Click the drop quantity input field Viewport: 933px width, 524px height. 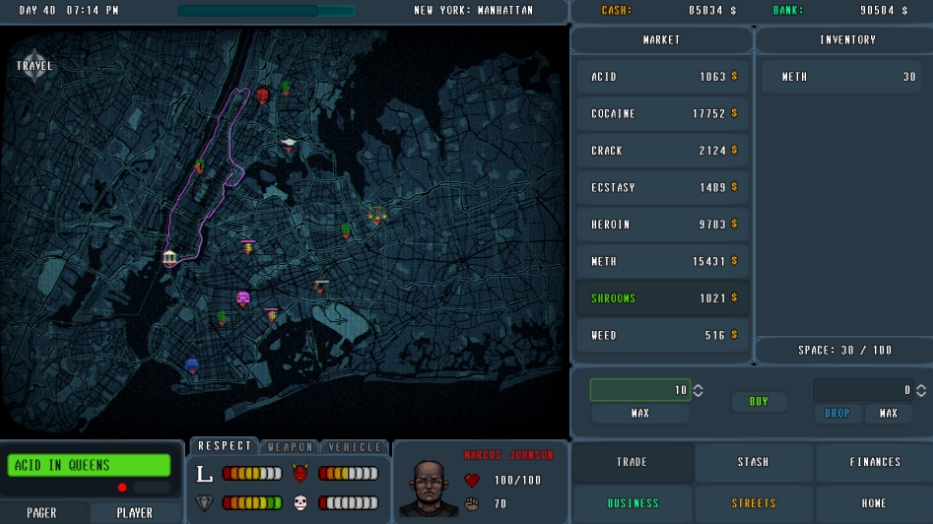pos(863,390)
